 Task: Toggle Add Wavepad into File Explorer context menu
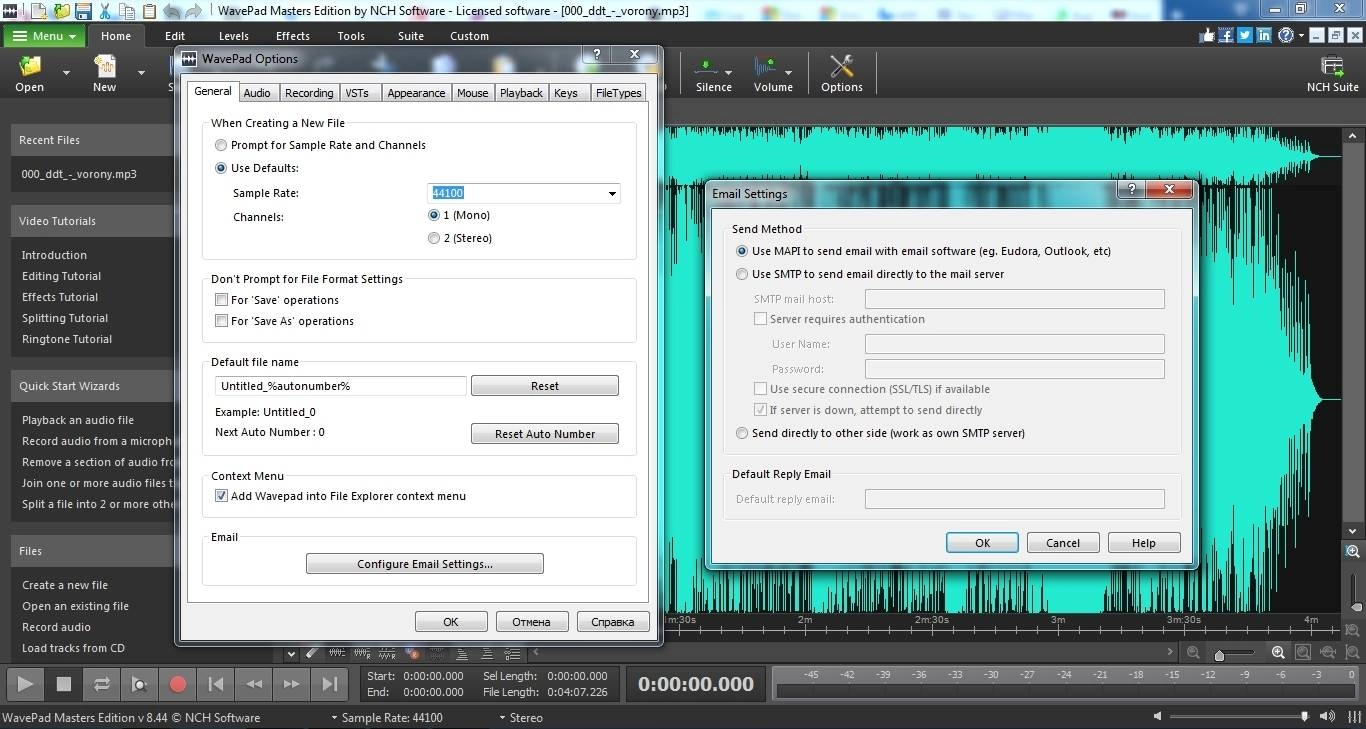222,496
